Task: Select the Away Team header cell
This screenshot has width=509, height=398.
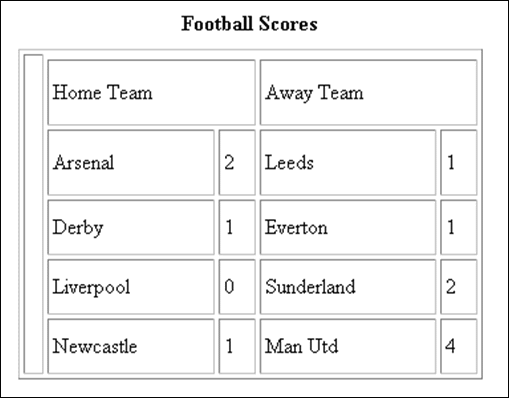Action: (368, 92)
